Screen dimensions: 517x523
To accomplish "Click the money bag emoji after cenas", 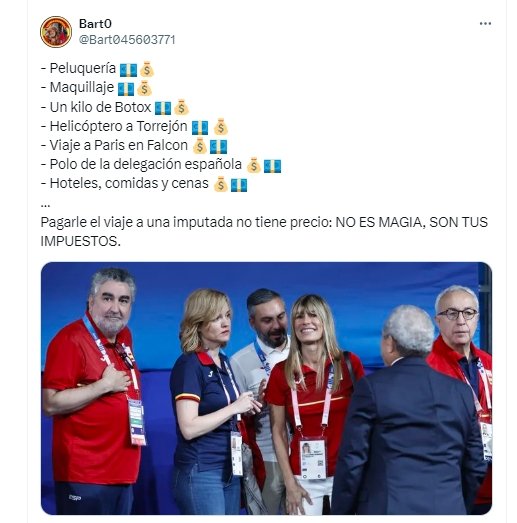I will (220, 184).
